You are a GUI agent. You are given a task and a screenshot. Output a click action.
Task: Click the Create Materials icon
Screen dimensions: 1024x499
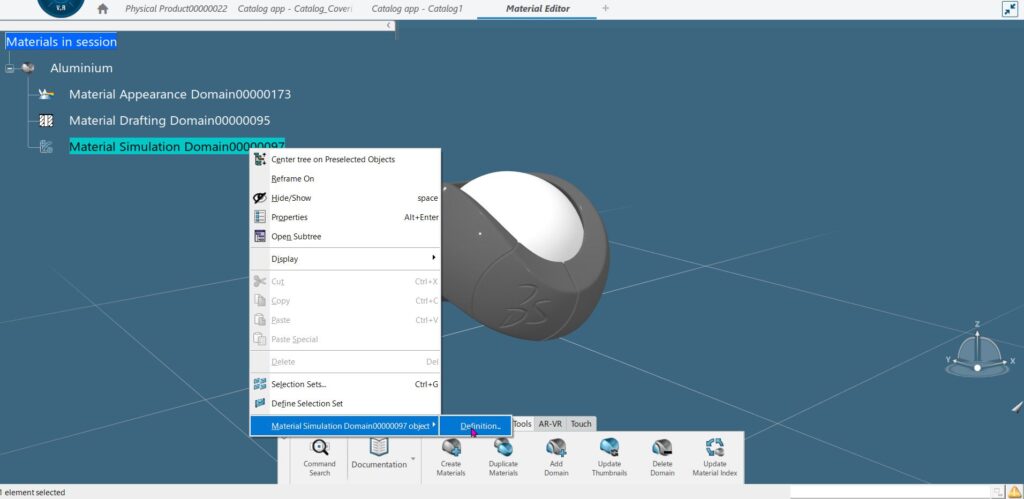coord(451,449)
